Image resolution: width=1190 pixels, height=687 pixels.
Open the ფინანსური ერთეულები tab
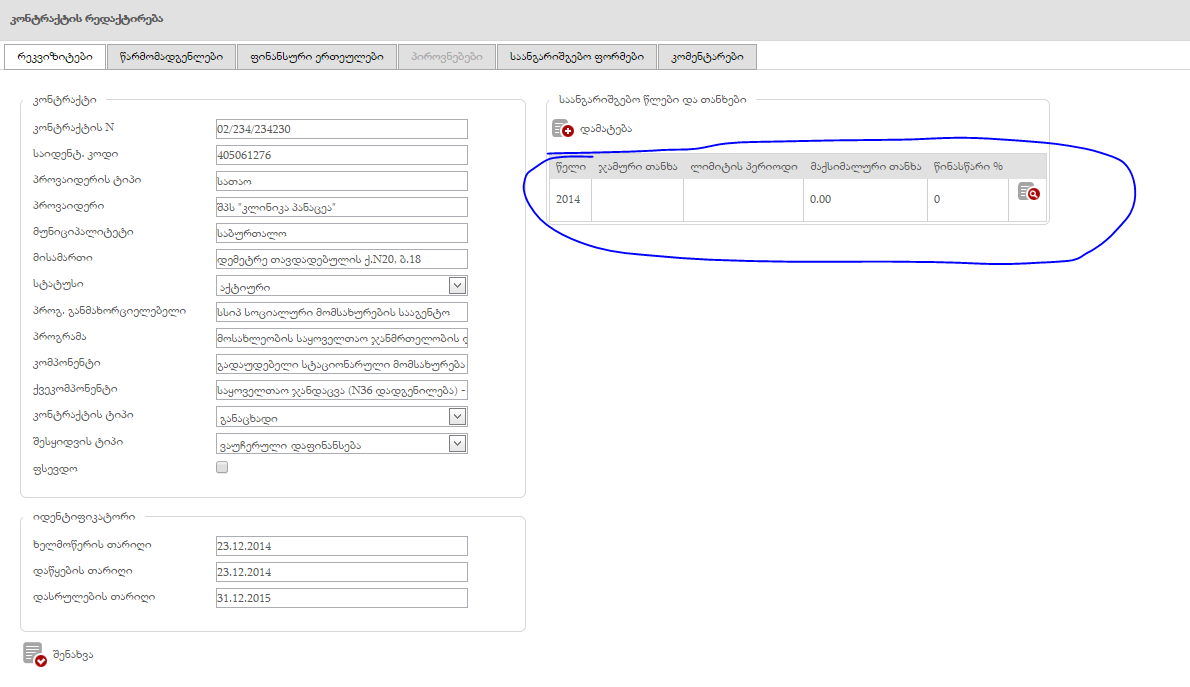[317, 57]
